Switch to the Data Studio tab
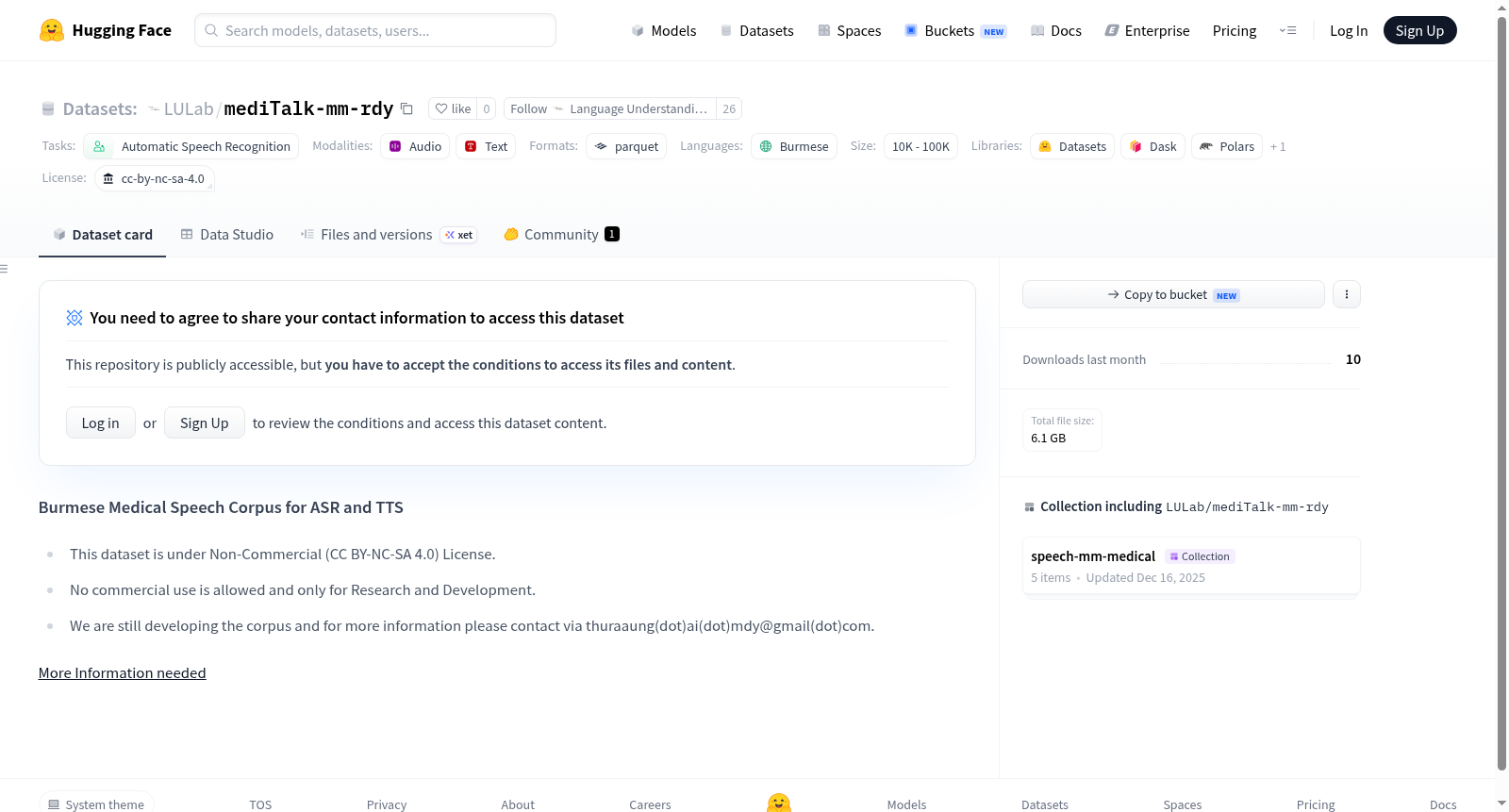The width and height of the screenshot is (1509, 812). [x=227, y=235]
